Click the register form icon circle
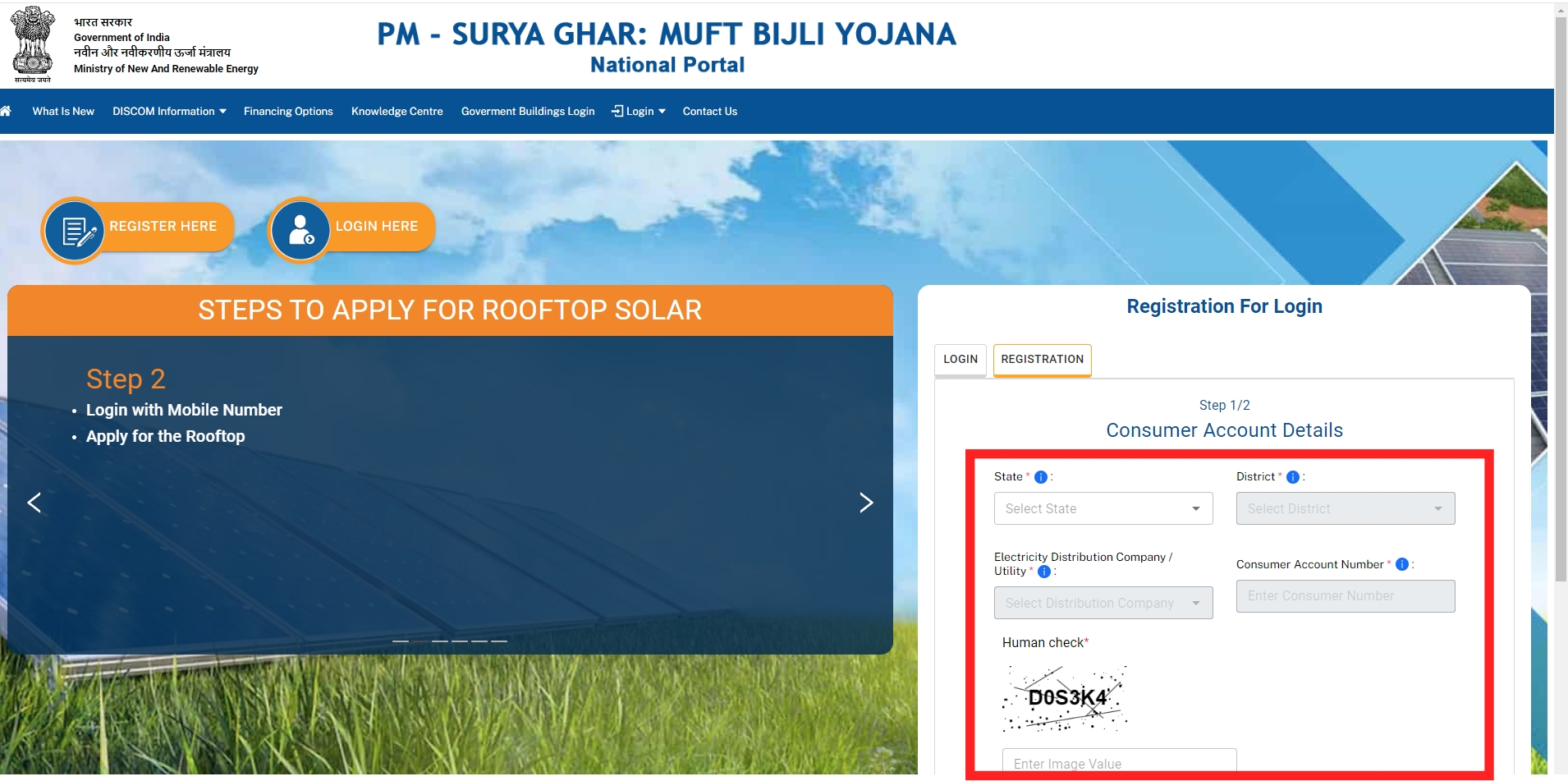 pos(75,231)
